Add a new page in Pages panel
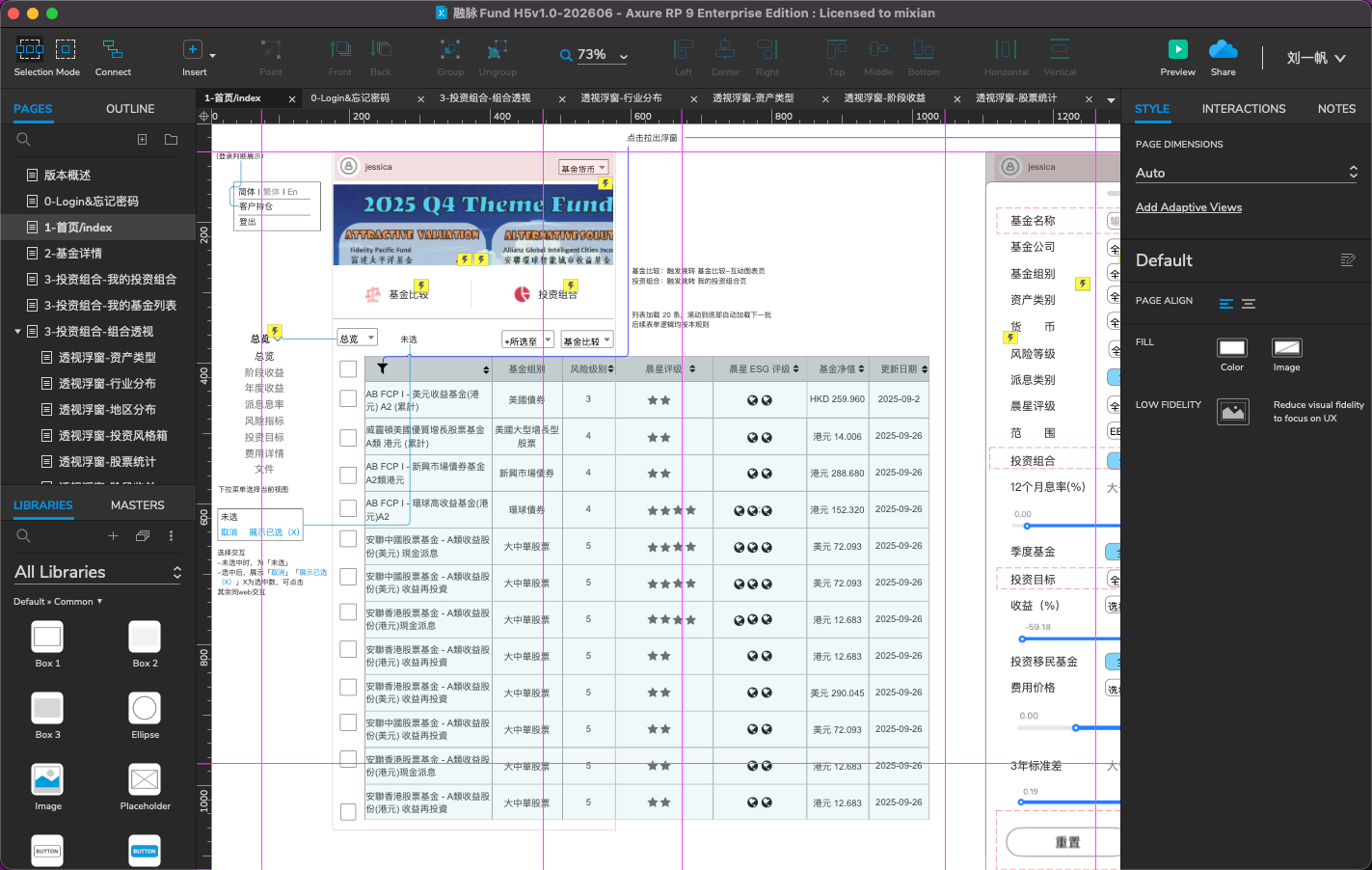This screenshot has width=1372, height=870. click(x=143, y=140)
